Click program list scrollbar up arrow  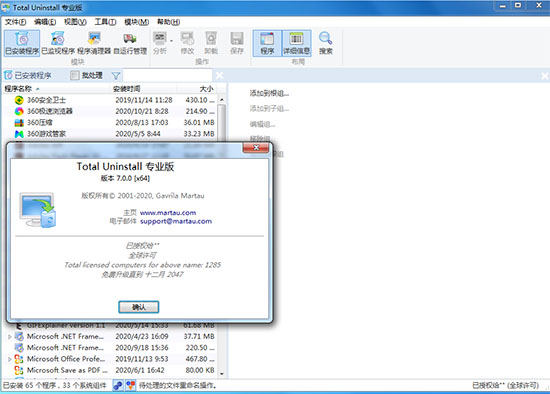click(222, 100)
